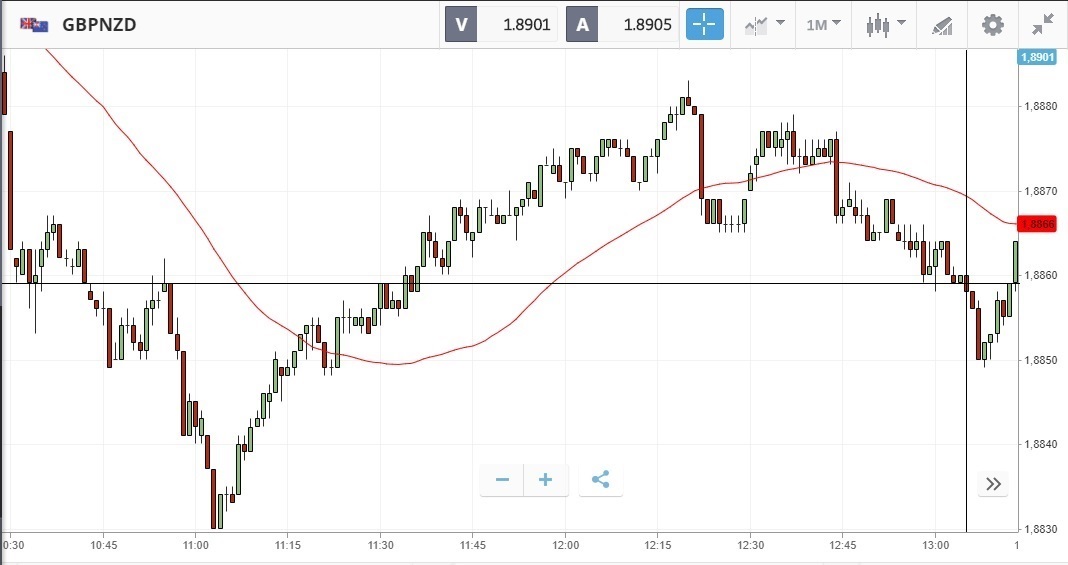The image size is (1068, 565).
Task: Click the blue 1.8901 current price label
Action: [x=1036, y=57]
